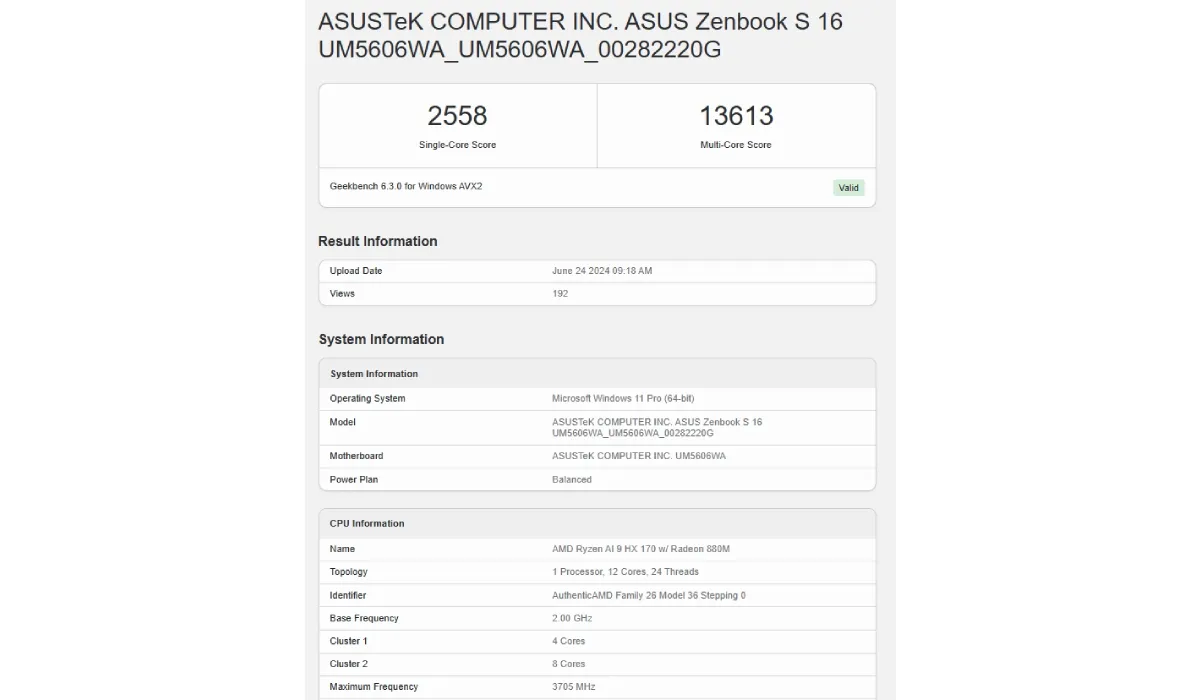Click the Balanced power plan value
The width and height of the screenshot is (1200, 700).
coord(572,479)
